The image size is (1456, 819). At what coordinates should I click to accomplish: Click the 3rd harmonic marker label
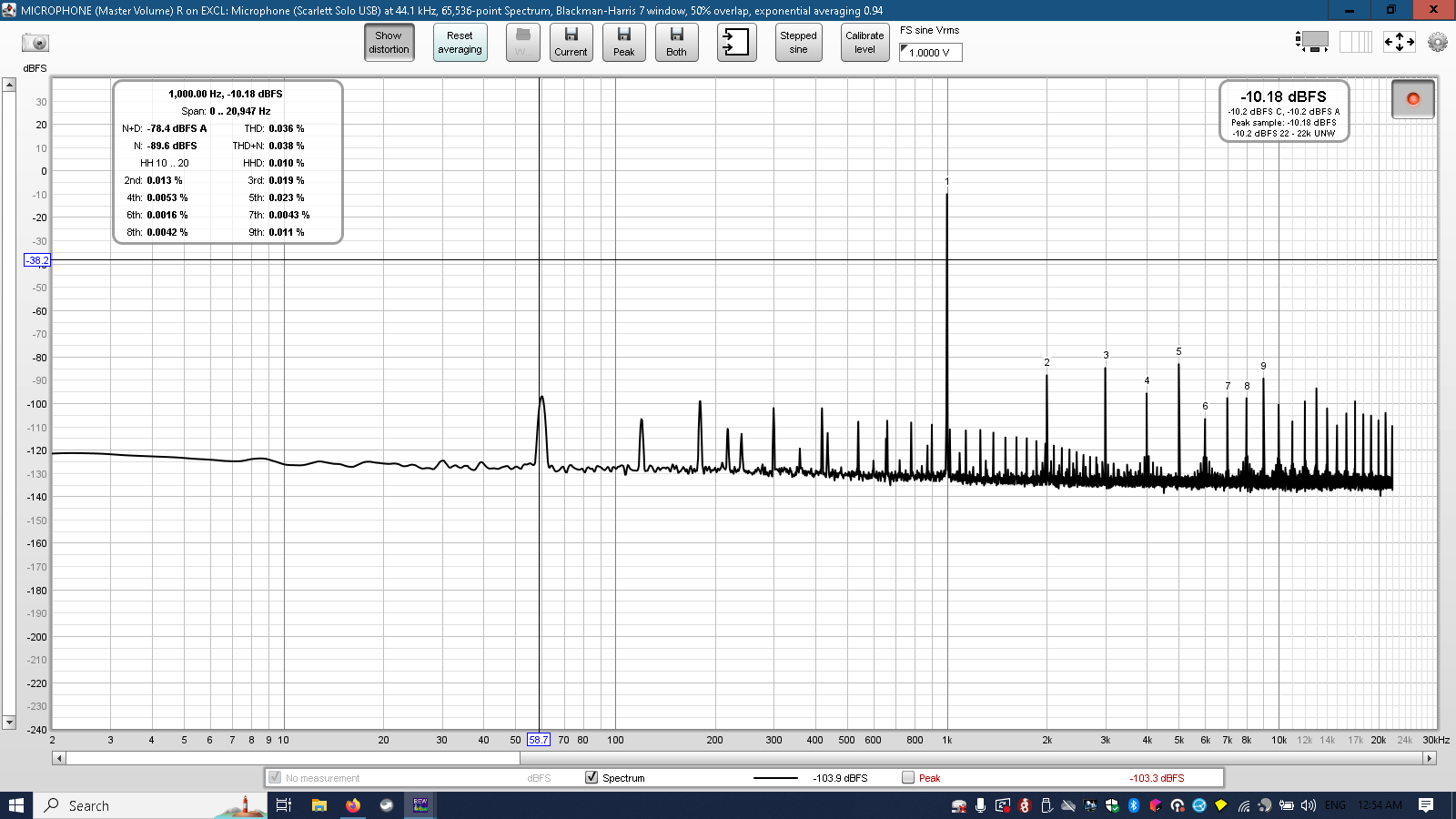[x=1106, y=355]
